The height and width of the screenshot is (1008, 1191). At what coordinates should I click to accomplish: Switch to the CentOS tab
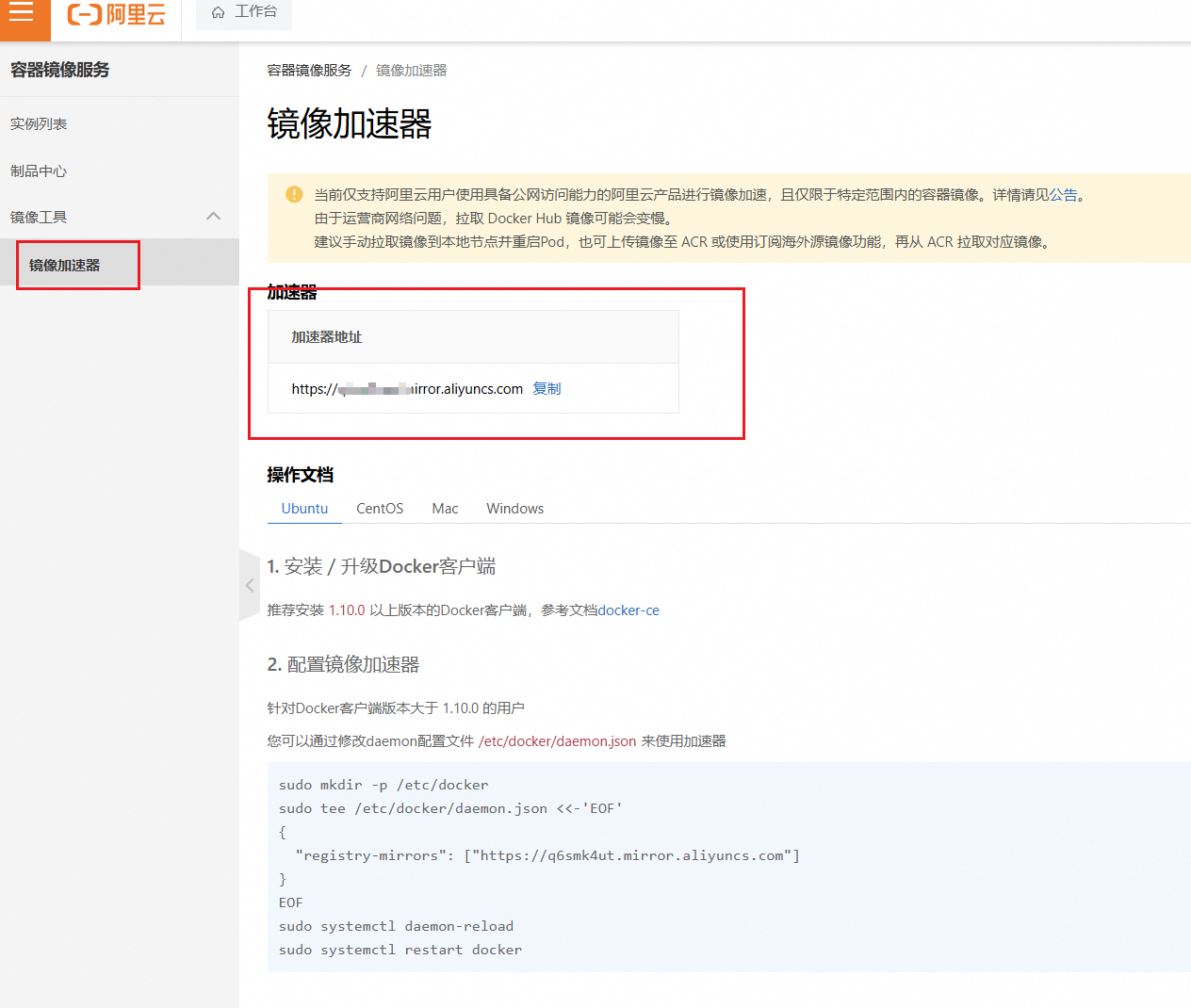(380, 509)
